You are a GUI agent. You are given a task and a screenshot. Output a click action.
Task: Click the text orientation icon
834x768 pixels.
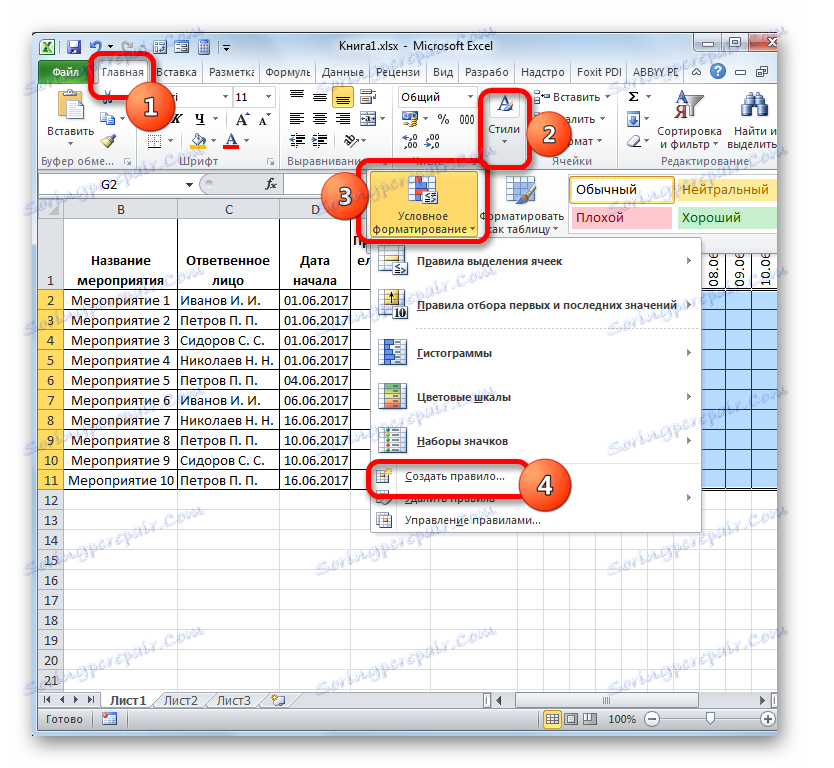click(351, 140)
